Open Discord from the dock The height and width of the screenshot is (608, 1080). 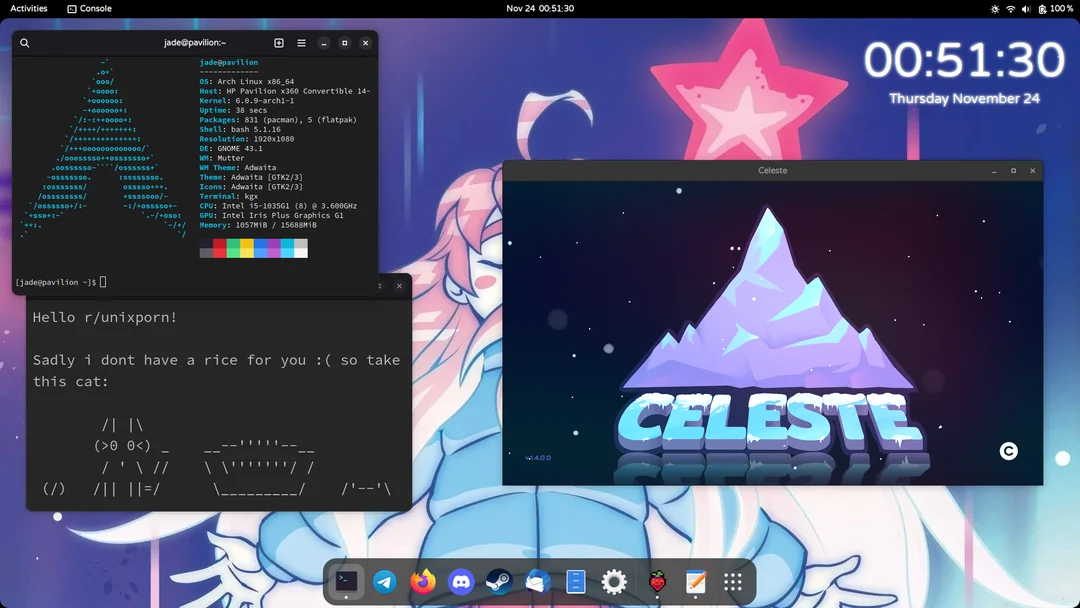(x=461, y=581)
